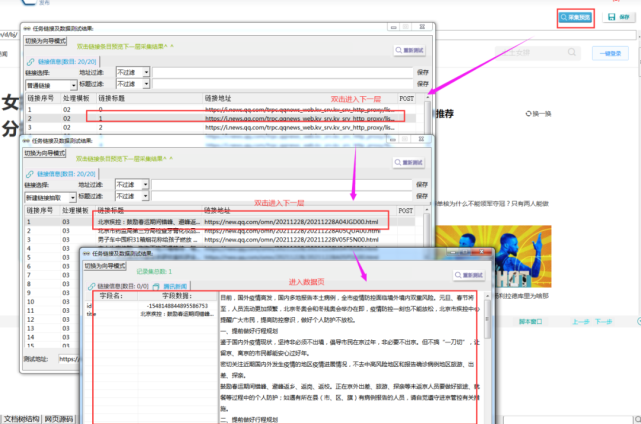Click 重新测试 retest in the data page window
Image resolution: width=641 pixels, height=424 pixels.
click(469, 275)
